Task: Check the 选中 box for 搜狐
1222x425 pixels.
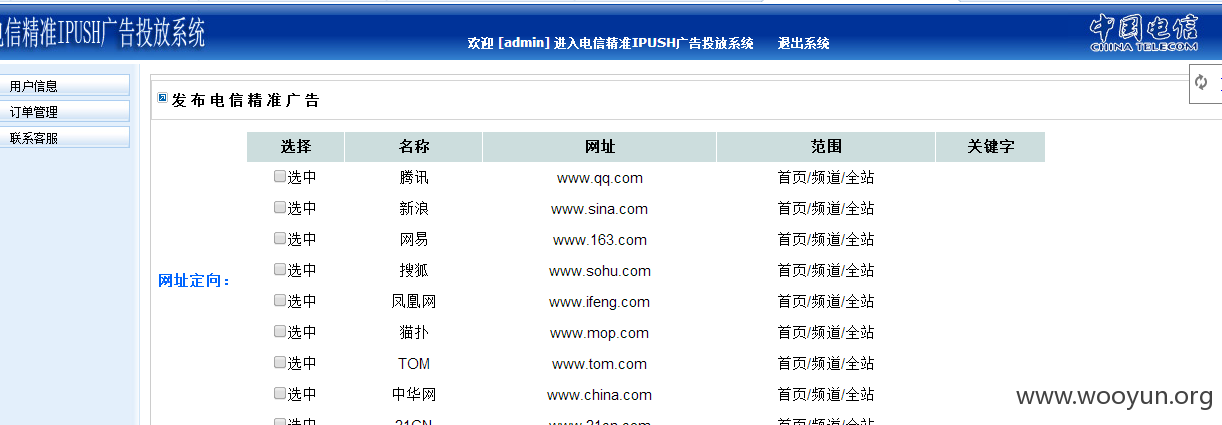Action: 280,270
